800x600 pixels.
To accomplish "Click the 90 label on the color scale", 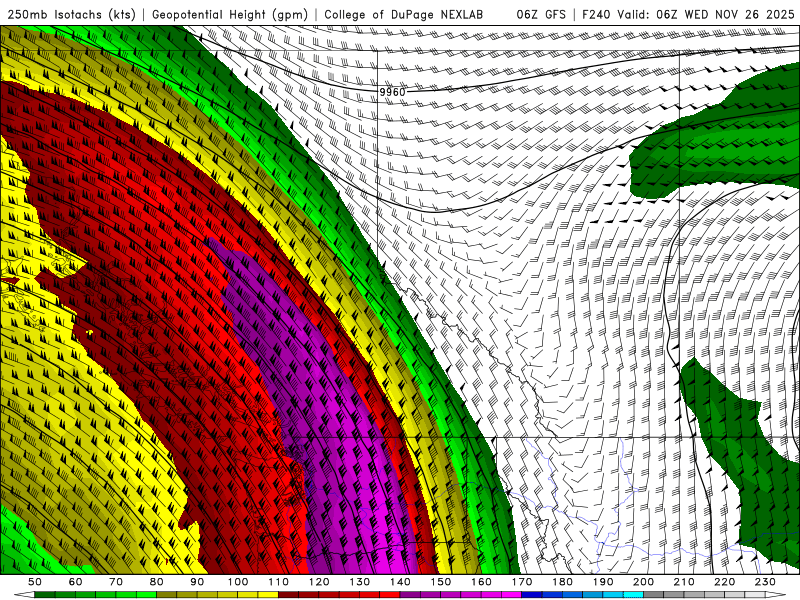I will coord(197,582).
